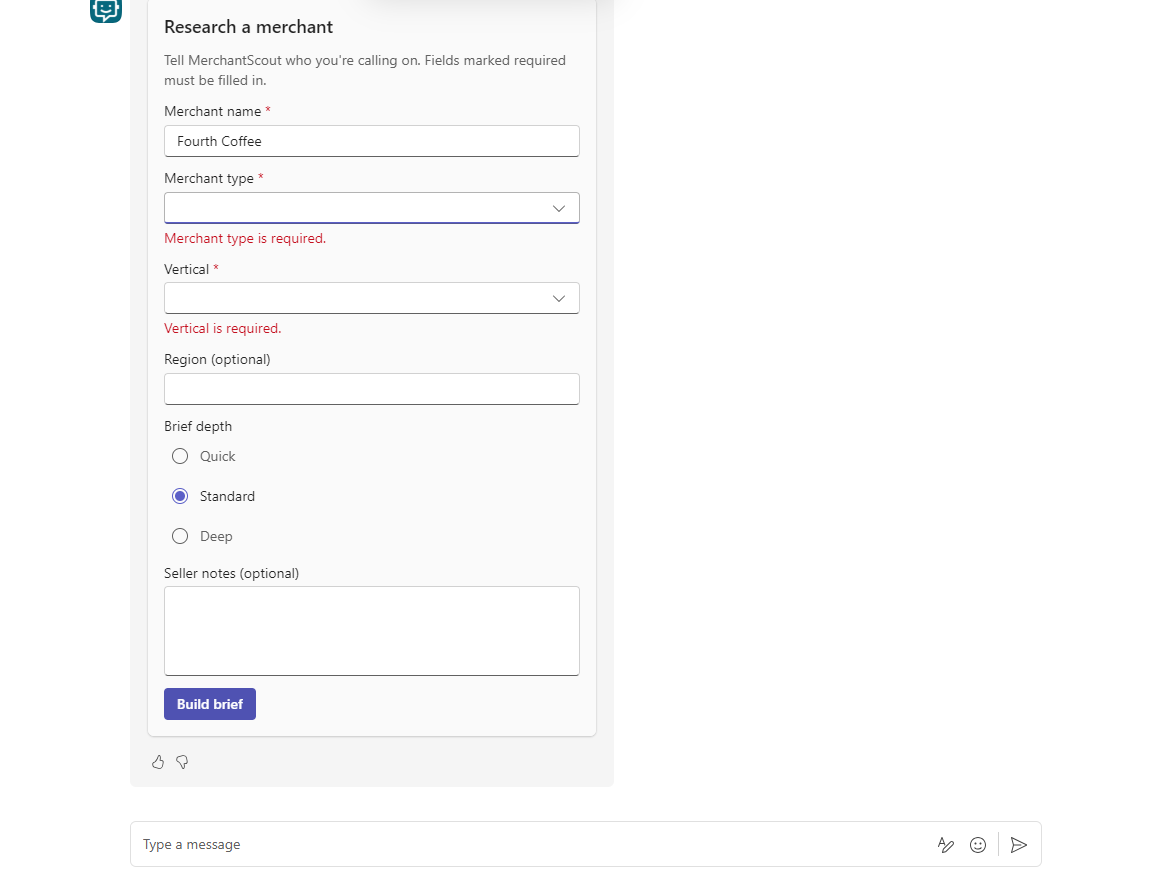Click the 'Region (optional)' label
1172x891 pixels.
218,360
